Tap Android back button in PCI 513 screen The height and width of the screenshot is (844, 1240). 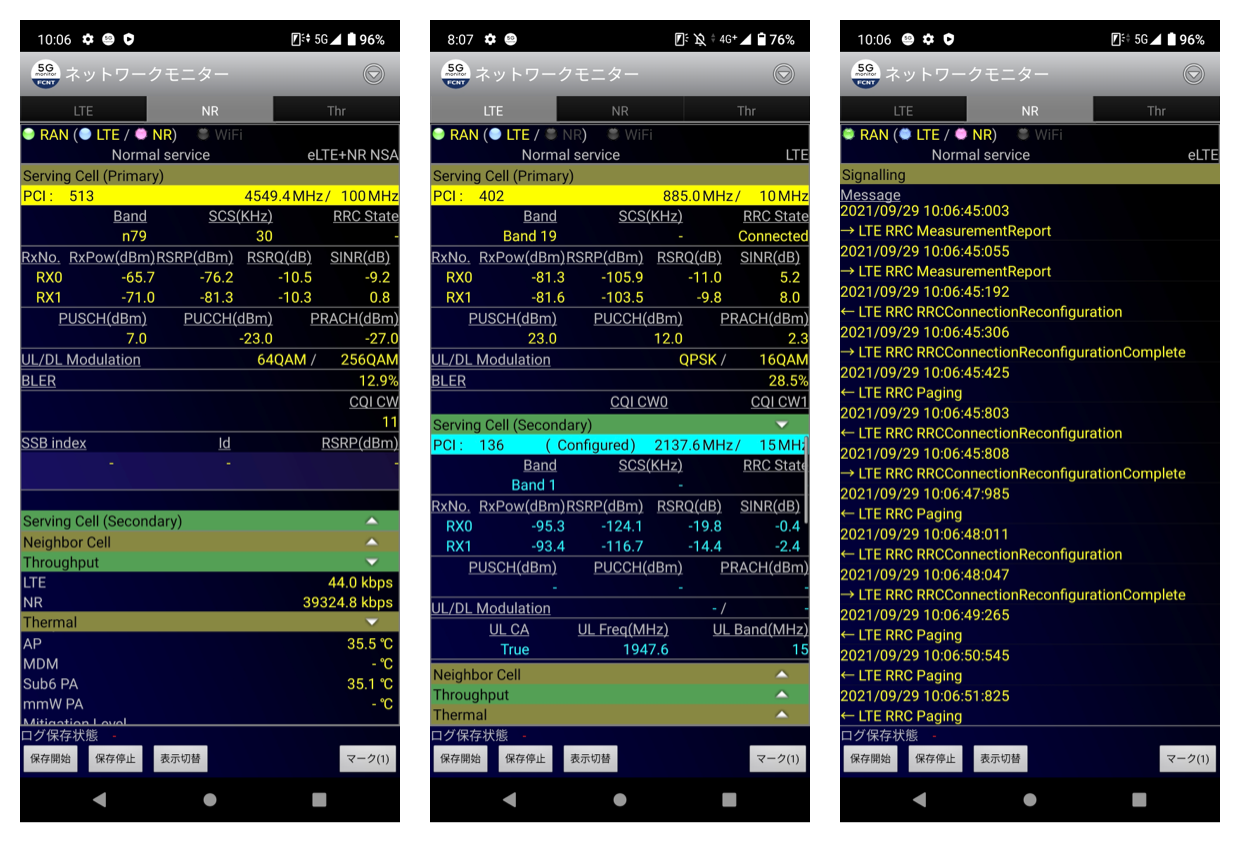[99, 800]
